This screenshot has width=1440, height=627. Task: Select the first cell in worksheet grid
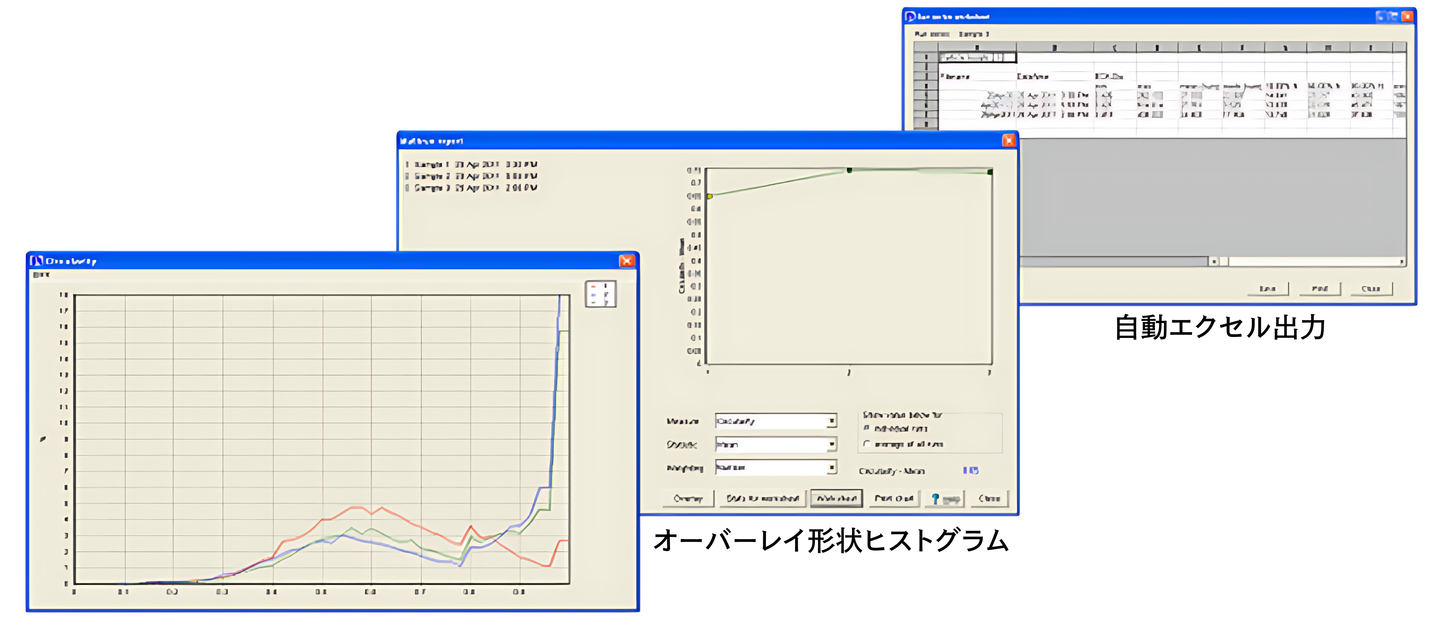pyautogui.click(x=977, y=57)
